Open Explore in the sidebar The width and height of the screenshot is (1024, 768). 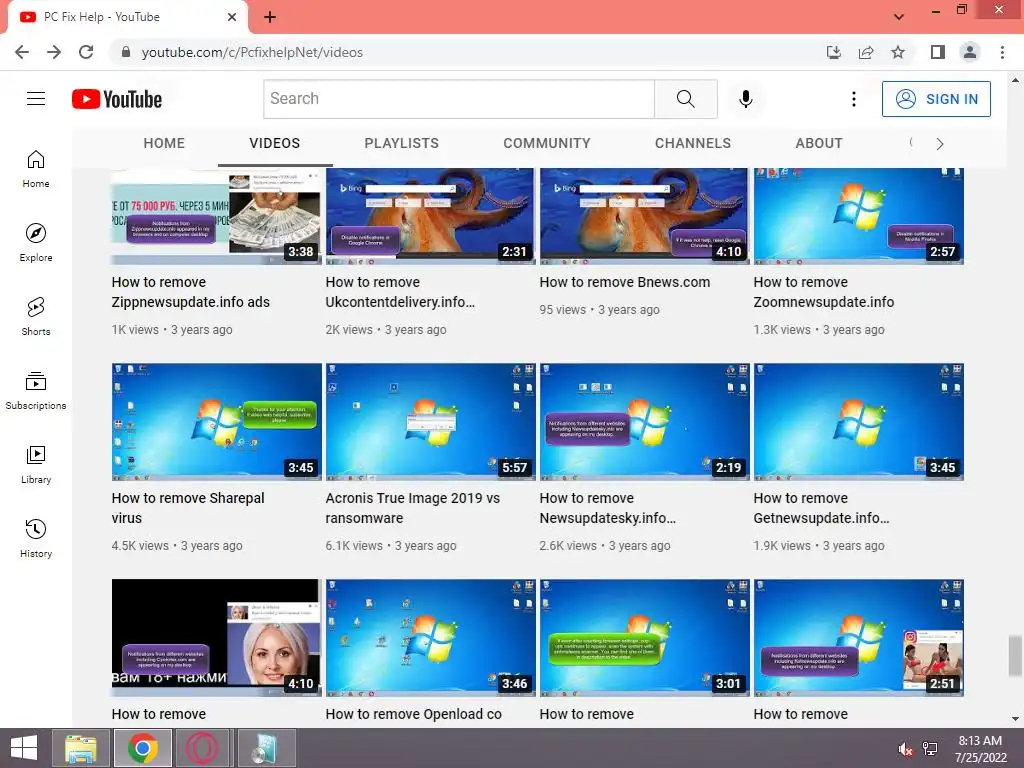36,243
